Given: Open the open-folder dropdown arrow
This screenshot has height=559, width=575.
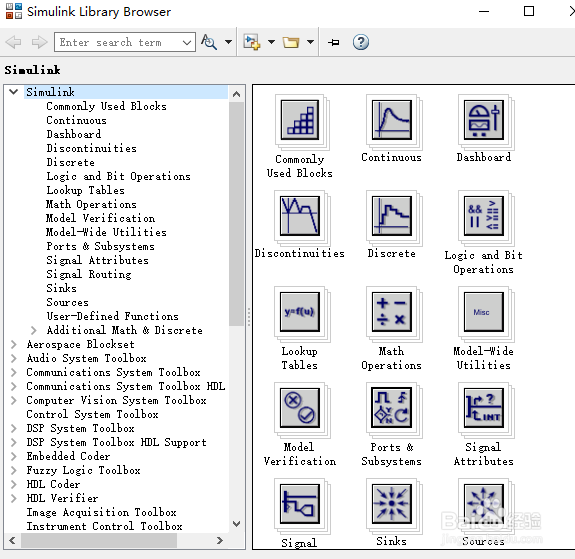Looking at the screenshot, I should (x=310, y=42).
